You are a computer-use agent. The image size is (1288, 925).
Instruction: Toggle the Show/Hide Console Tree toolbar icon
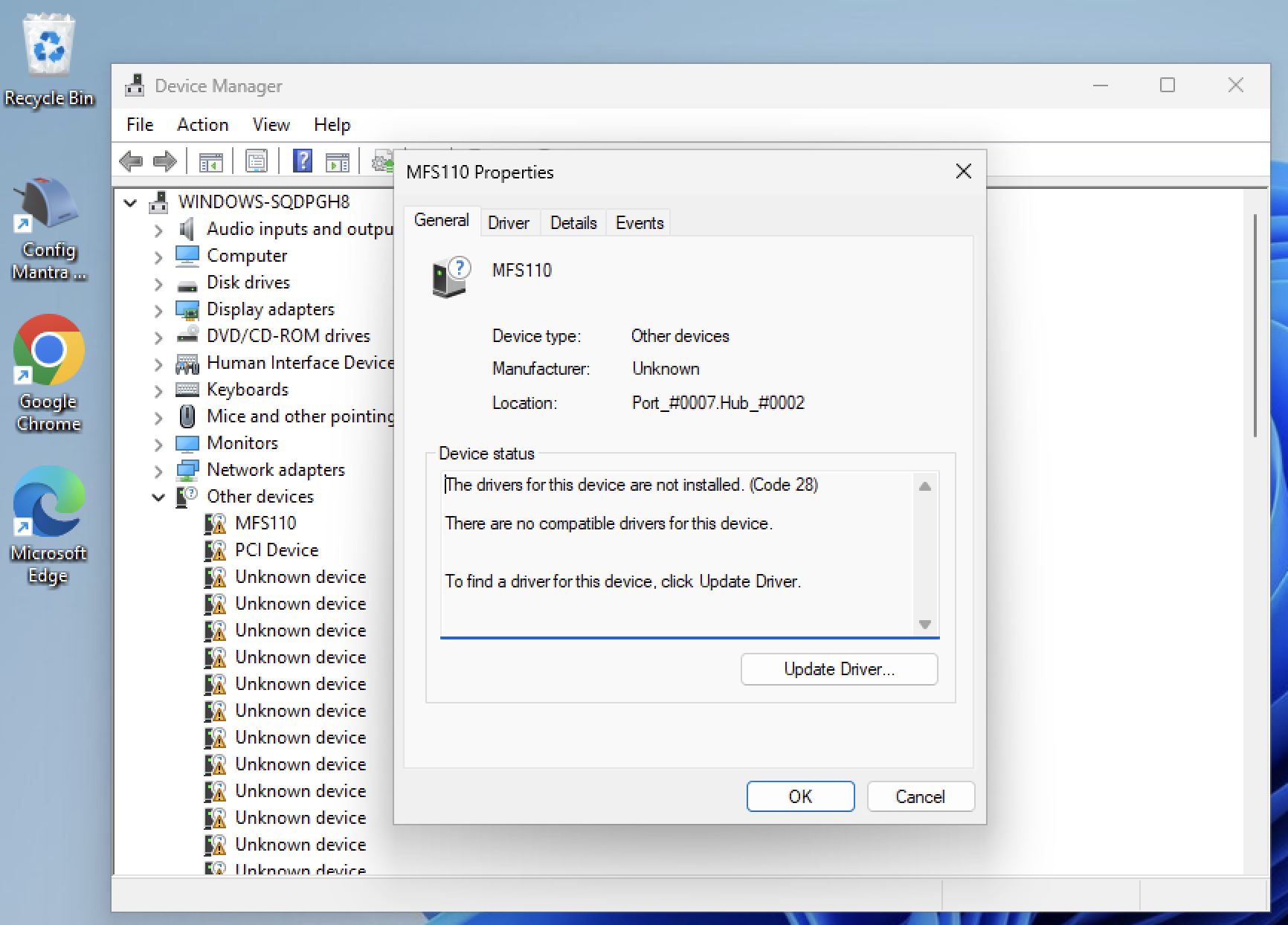[210, 161]
